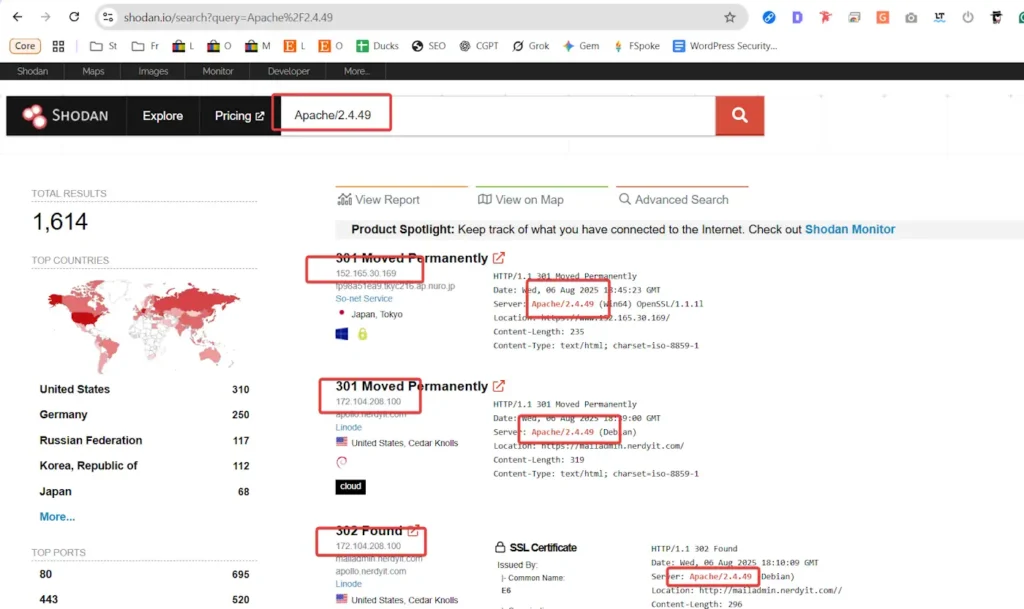Bookmark this page with the star icon
Screen dimensions: 1024x609
[729, 18]
